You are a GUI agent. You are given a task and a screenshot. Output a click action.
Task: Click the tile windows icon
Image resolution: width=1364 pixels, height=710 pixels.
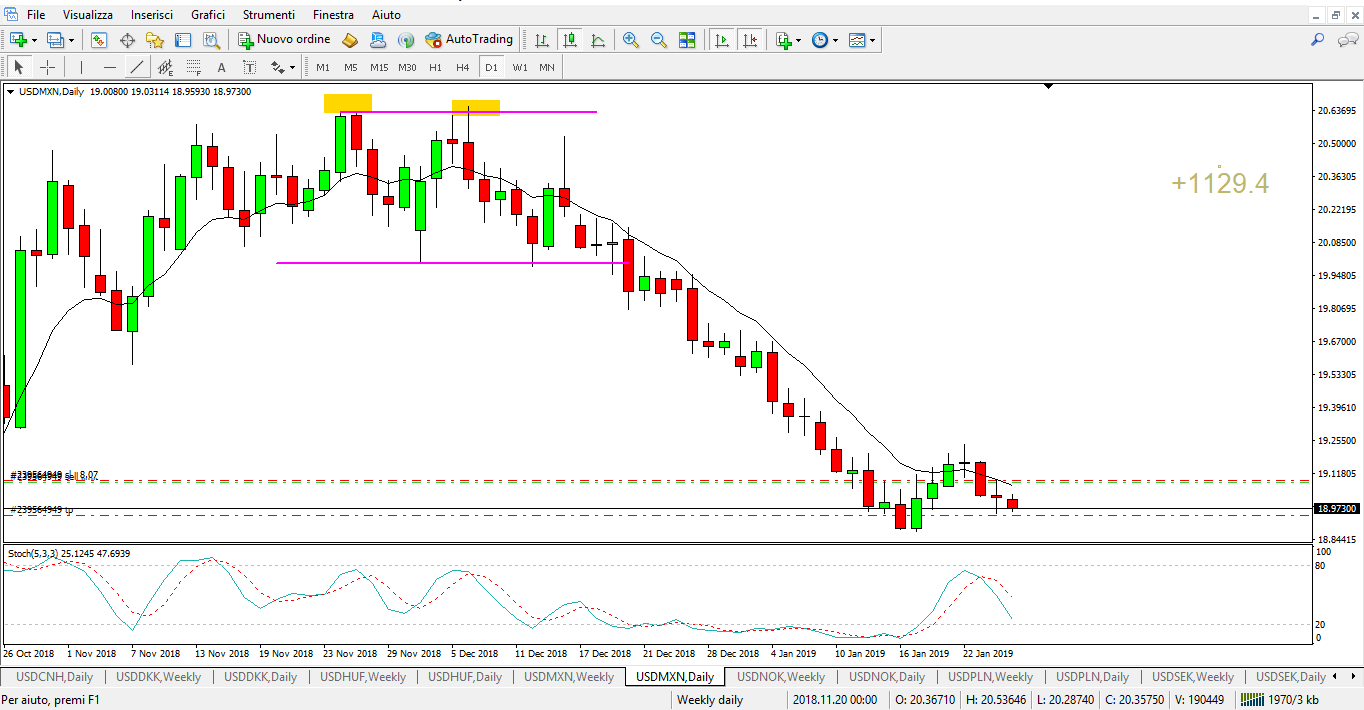687,40
